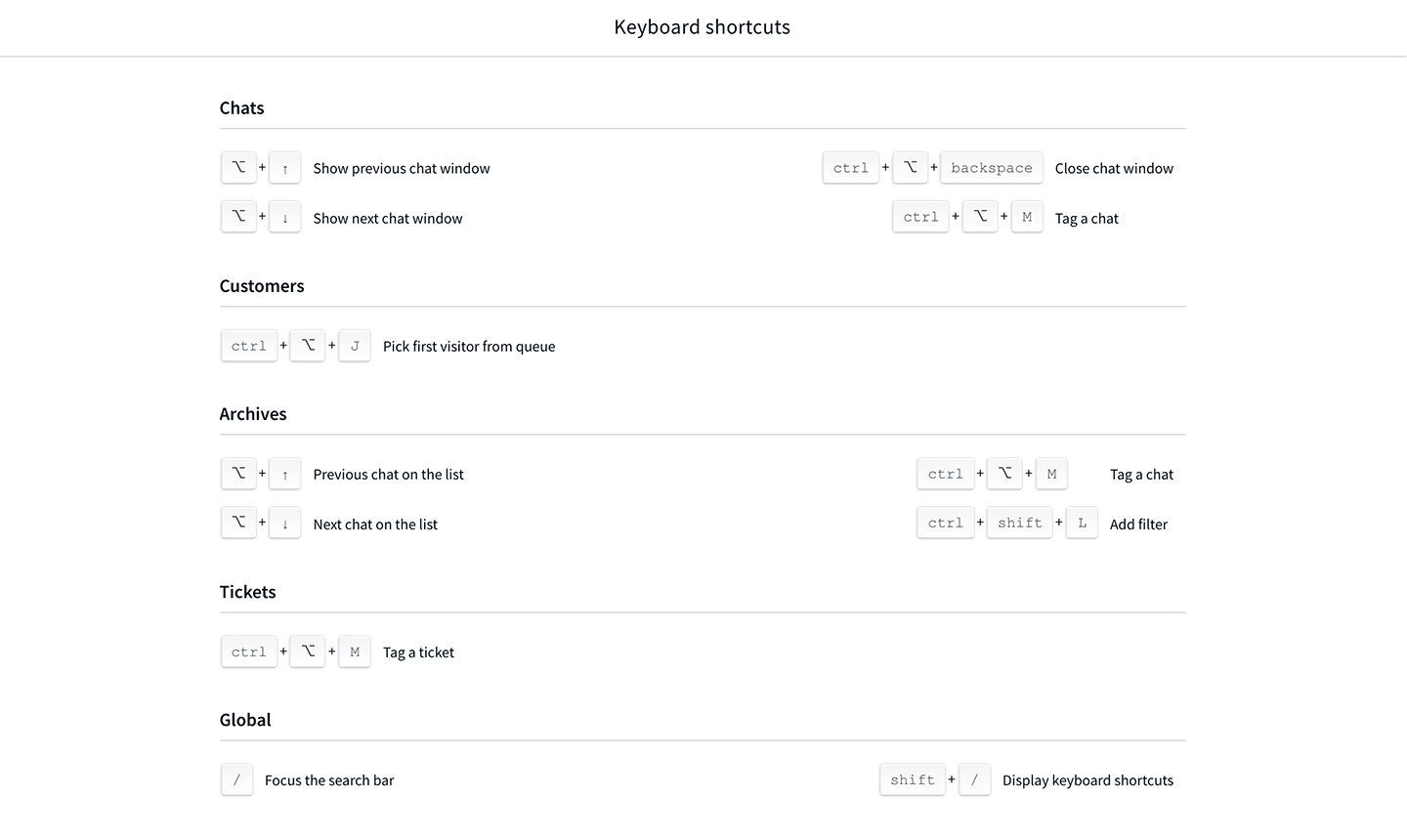Click the ctrl key in Tag a ticket shortcut
The width and height of the screenshot is (1407, 840).
(x=249, y=651)
